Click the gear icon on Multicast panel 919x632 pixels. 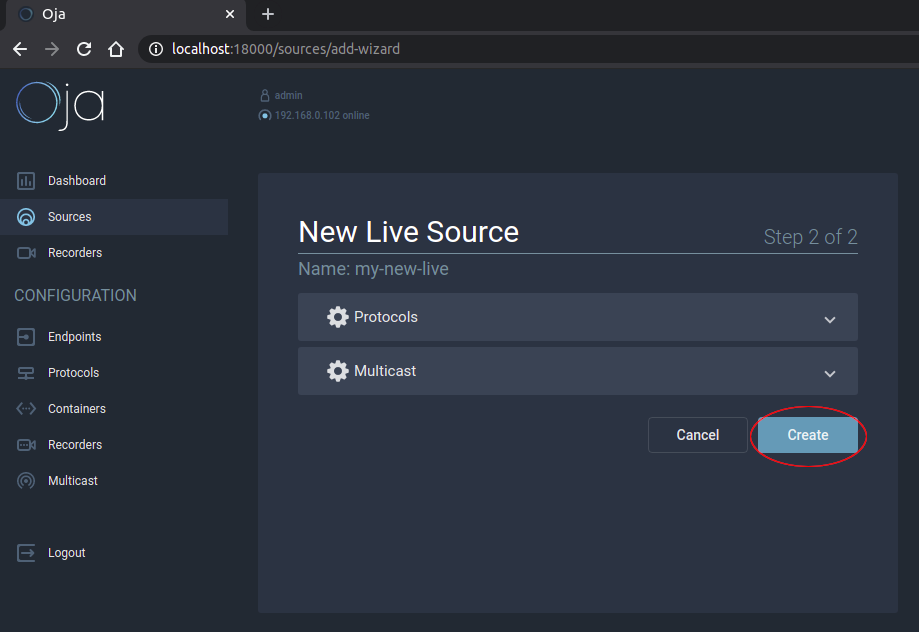[x=338, y=371]
